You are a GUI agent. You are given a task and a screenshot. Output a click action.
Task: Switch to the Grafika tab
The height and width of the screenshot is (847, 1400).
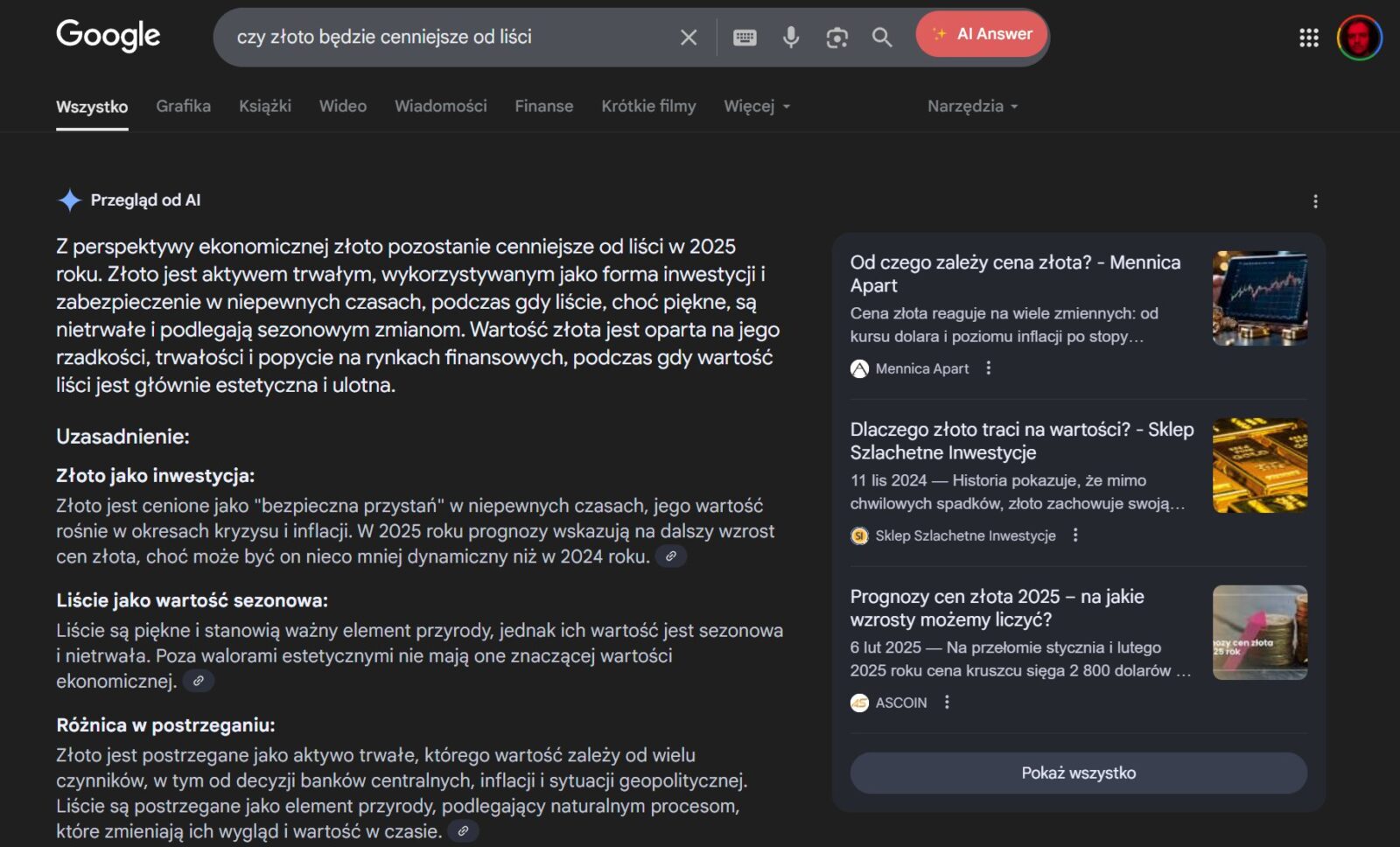183,106
